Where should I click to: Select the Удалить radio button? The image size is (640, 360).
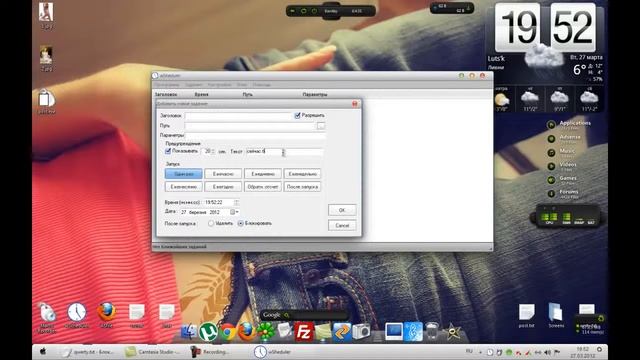coord(211,223)
